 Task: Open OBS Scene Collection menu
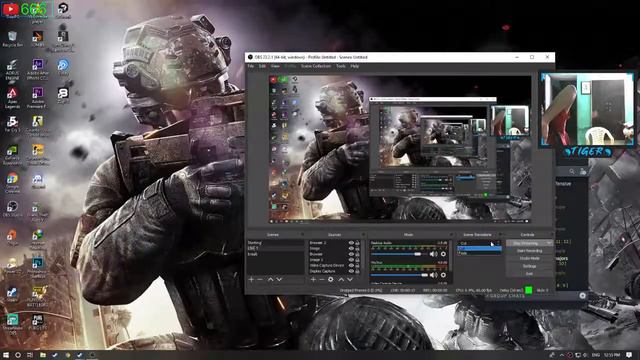316,66
